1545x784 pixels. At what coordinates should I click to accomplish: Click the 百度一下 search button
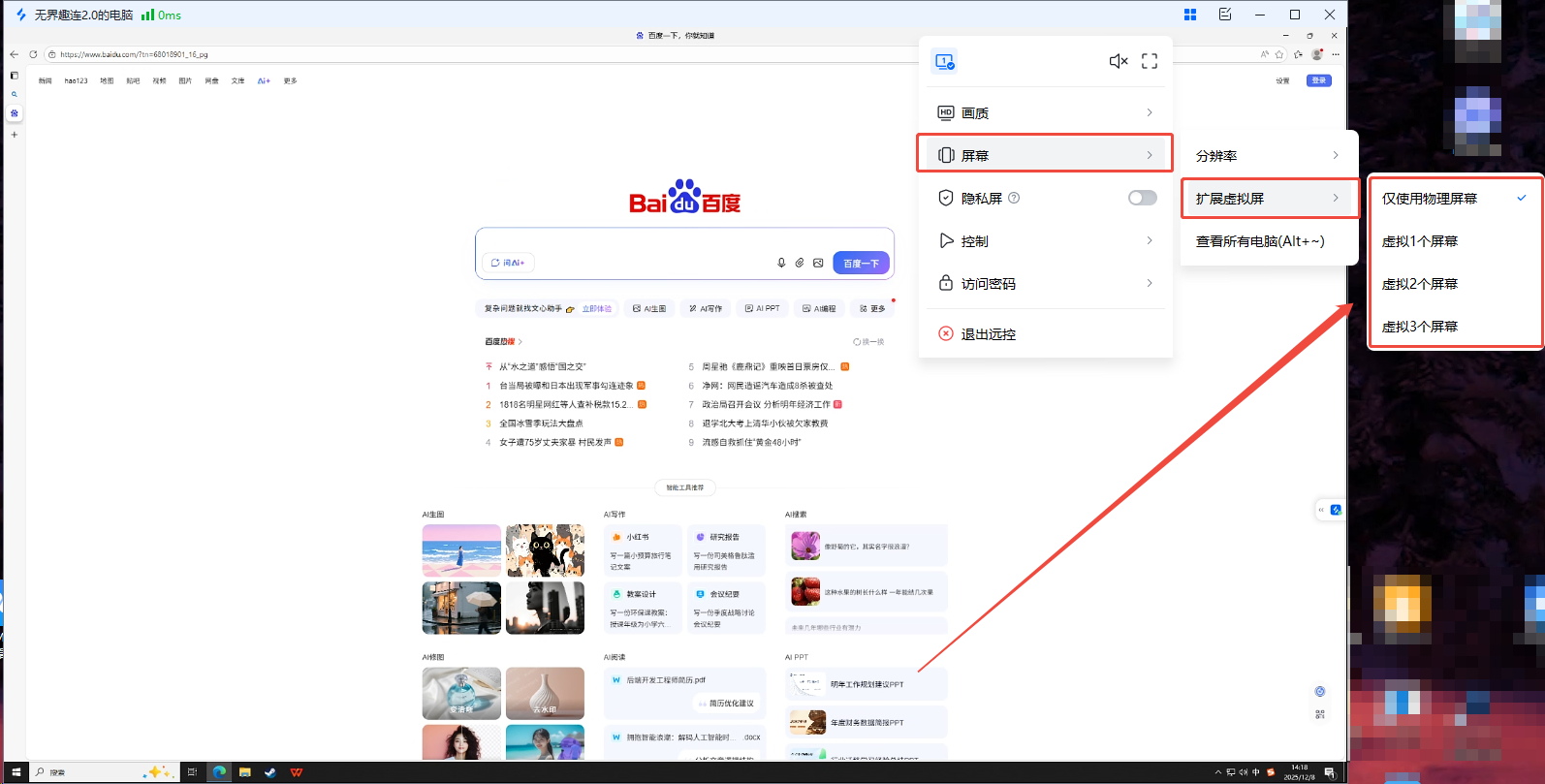tap(861, 263)
